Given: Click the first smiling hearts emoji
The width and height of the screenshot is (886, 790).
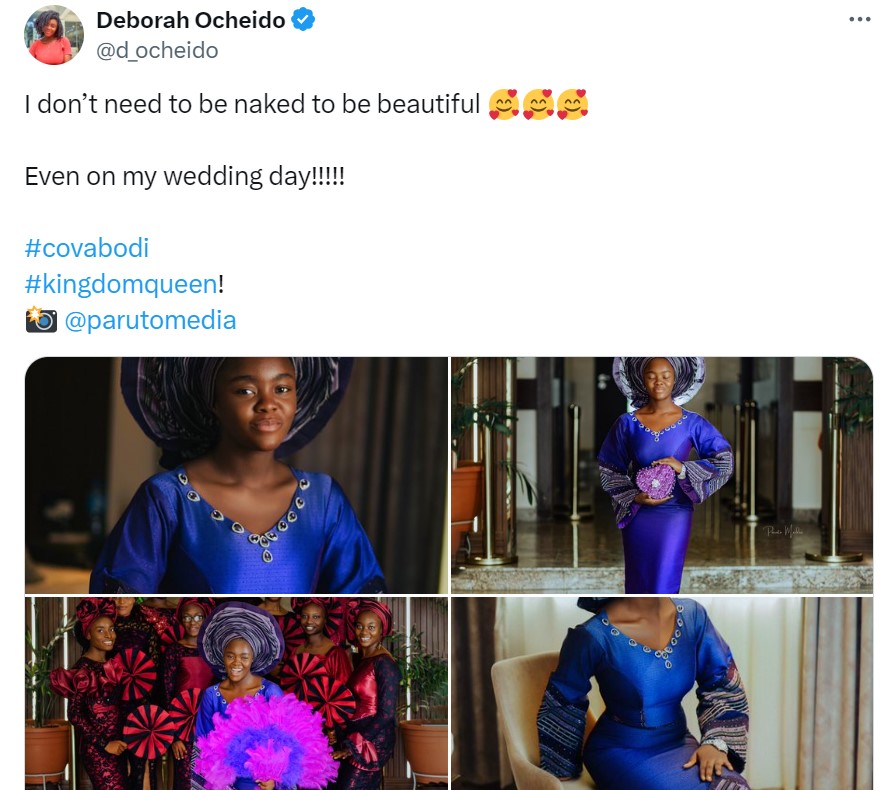Looking at the screenshot, I should pos(504,104).
